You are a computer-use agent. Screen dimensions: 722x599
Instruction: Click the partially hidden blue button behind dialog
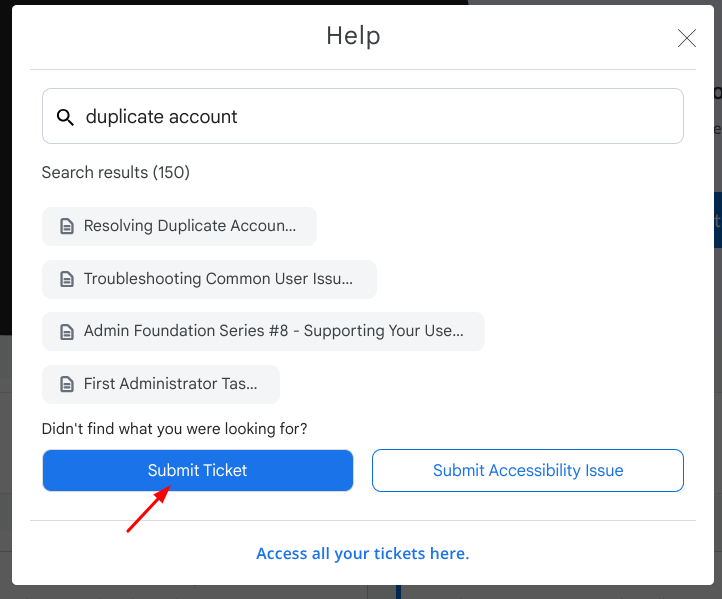click(x=717, y=220)
